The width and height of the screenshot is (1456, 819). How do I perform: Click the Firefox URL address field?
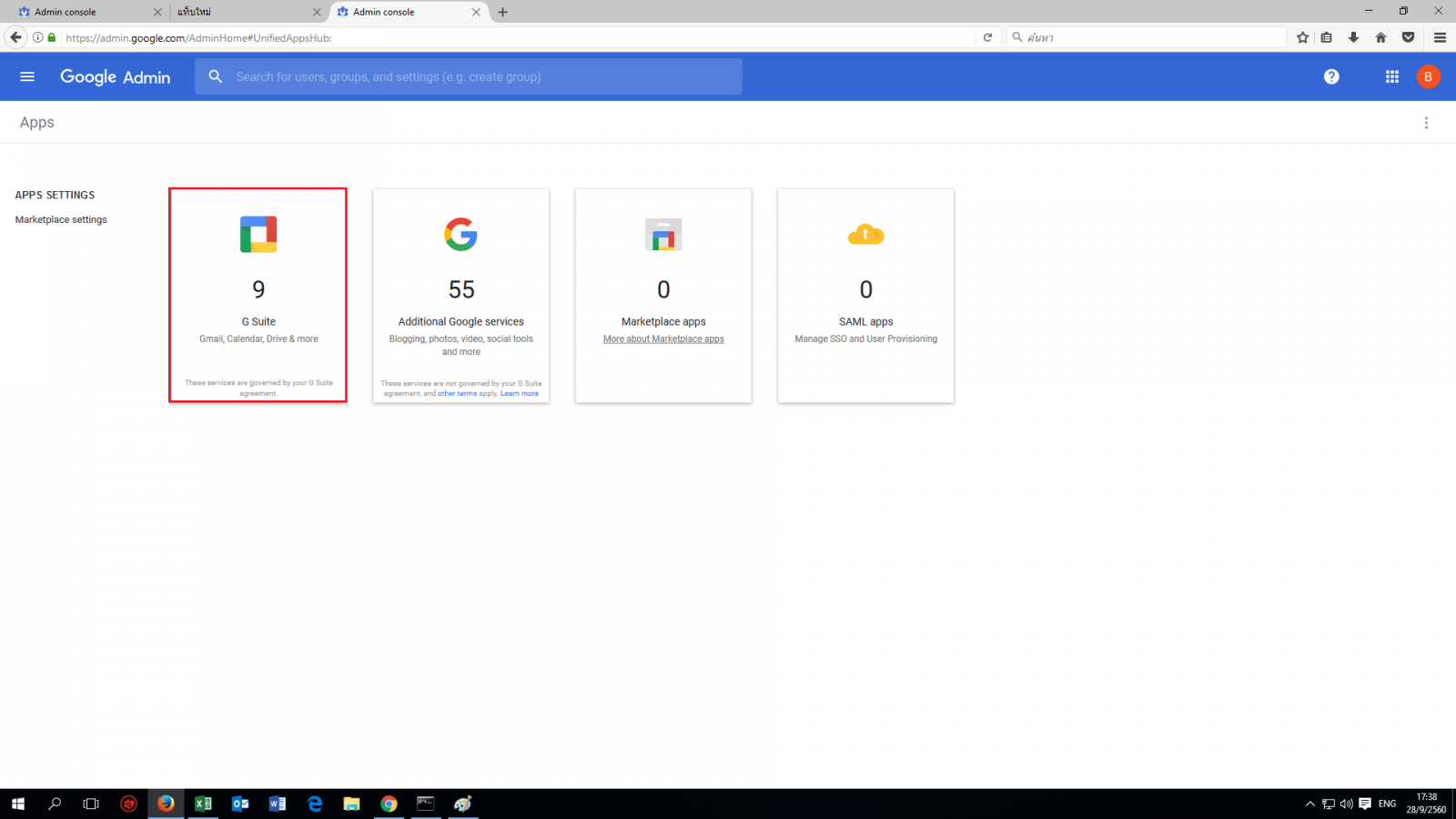[x=519, y=37]
